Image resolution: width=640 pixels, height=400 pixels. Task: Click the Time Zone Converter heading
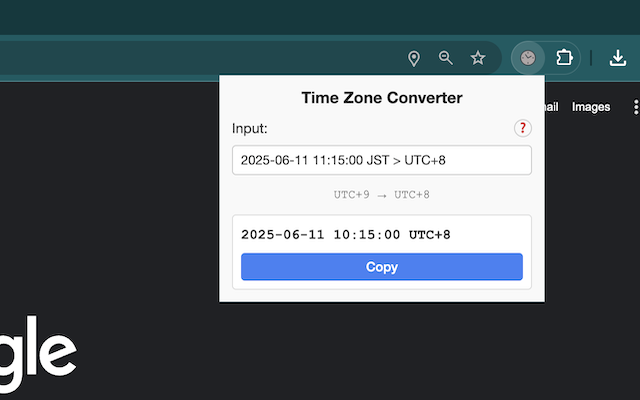point(382,98)
